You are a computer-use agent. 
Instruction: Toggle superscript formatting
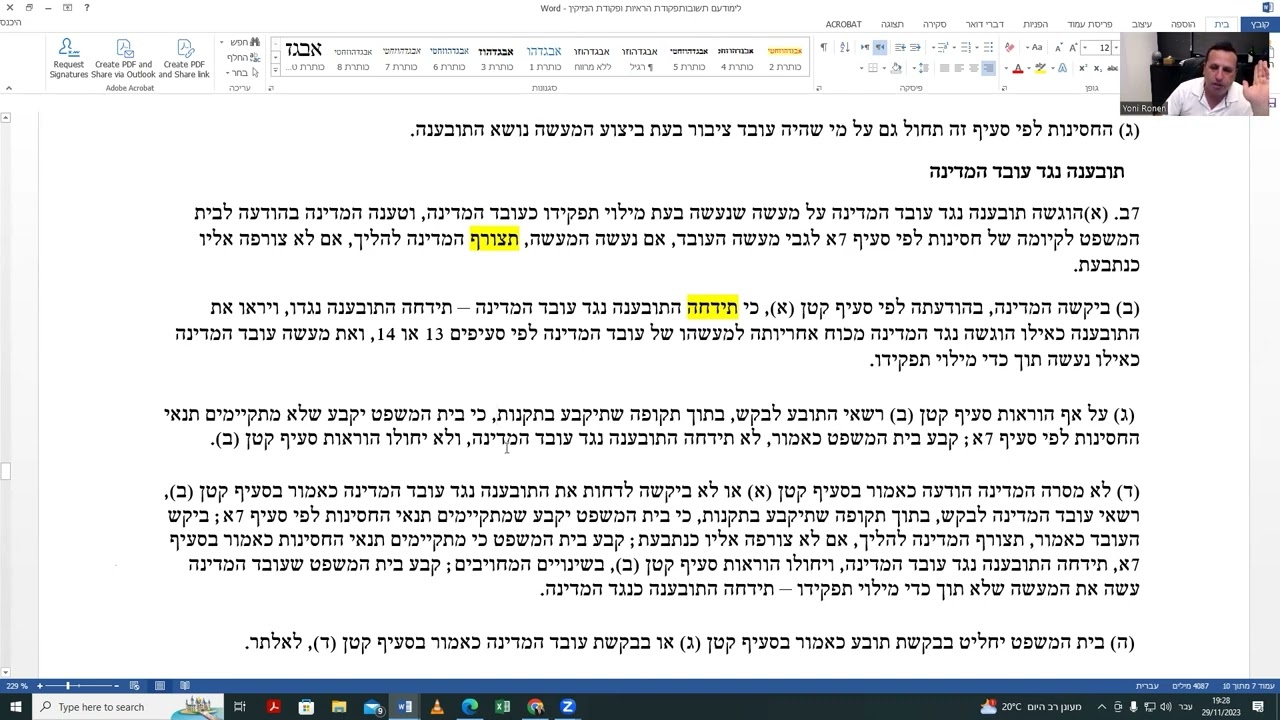[x=1083, y=68]
